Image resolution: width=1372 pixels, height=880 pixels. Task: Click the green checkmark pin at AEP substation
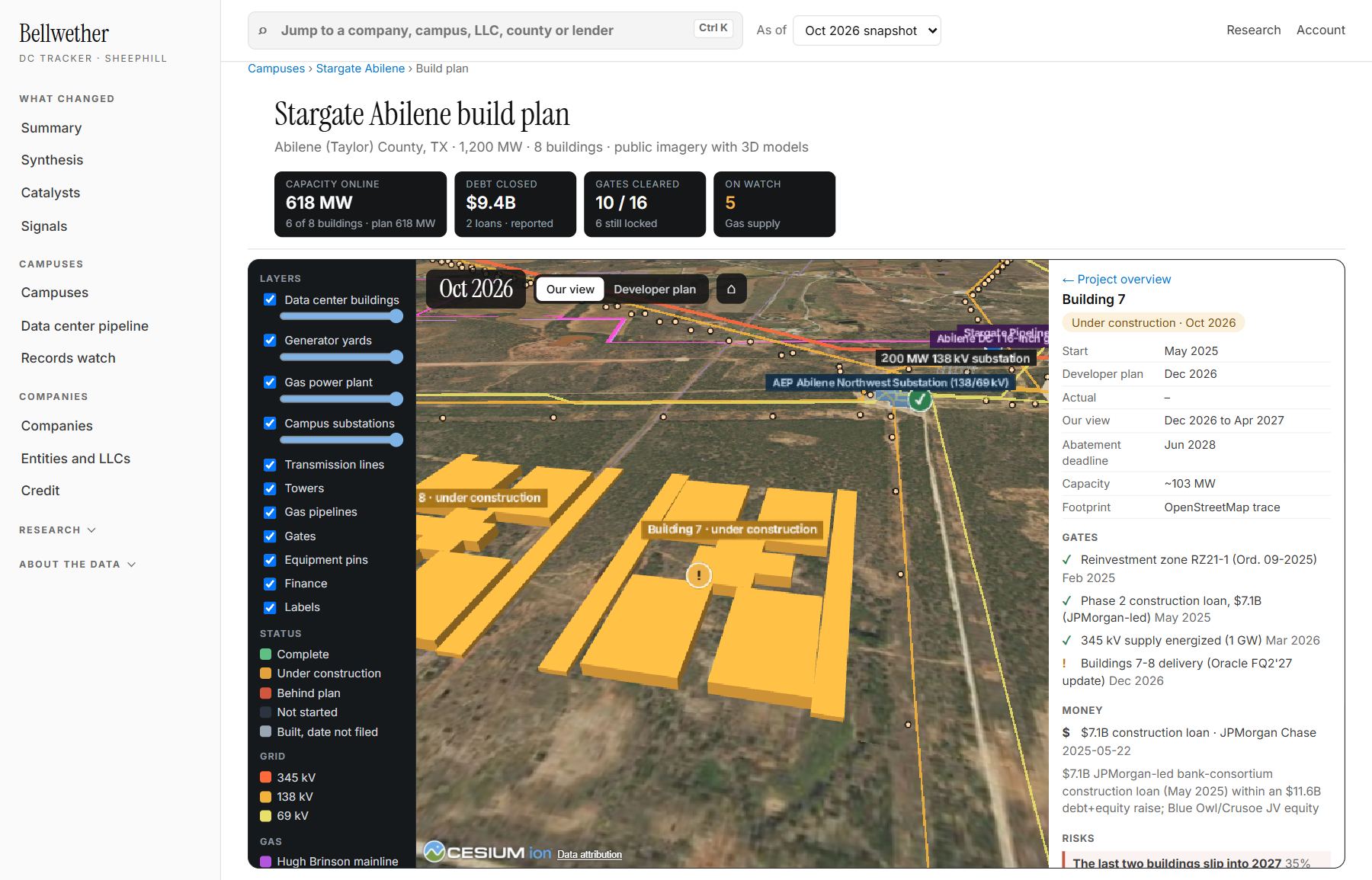click(920, 399)
